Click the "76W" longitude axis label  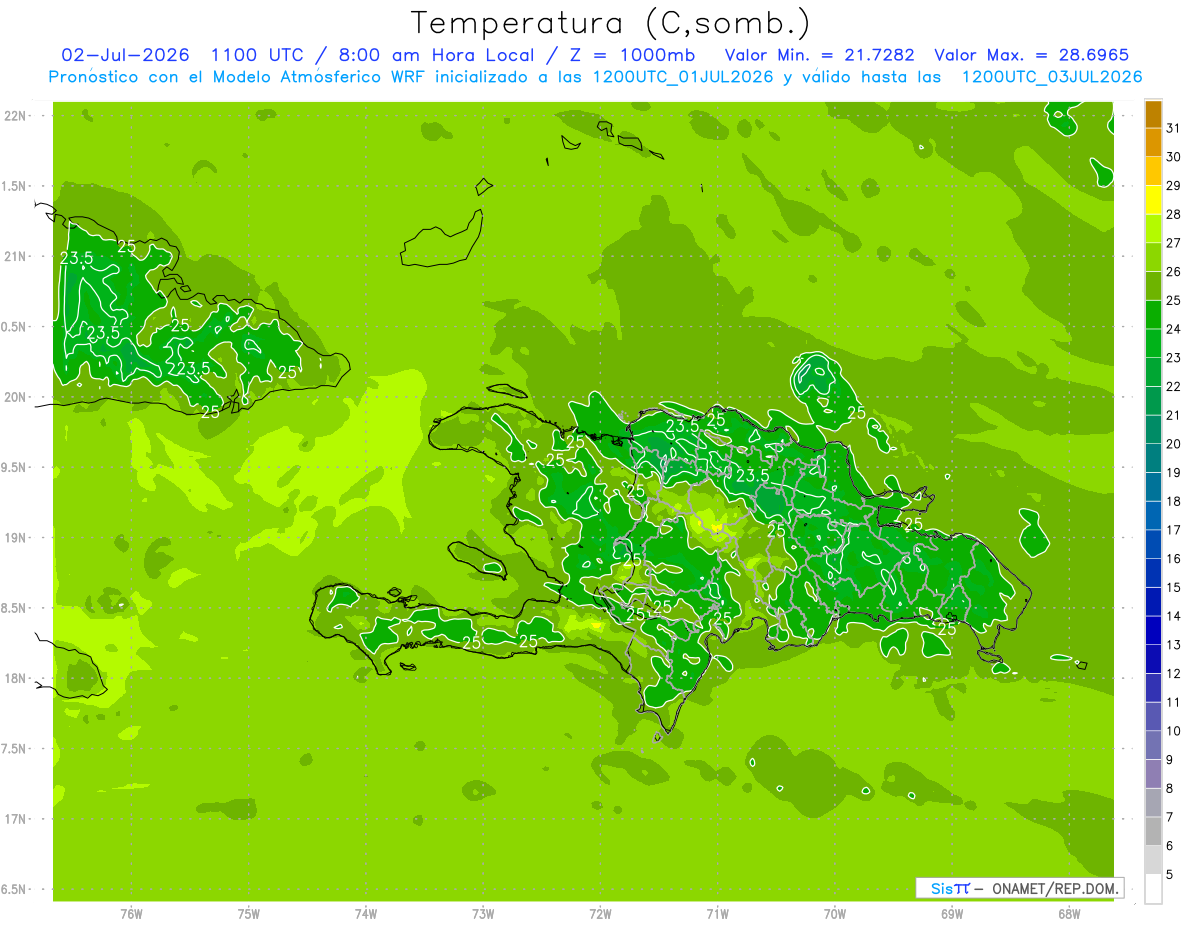point(131,913)
